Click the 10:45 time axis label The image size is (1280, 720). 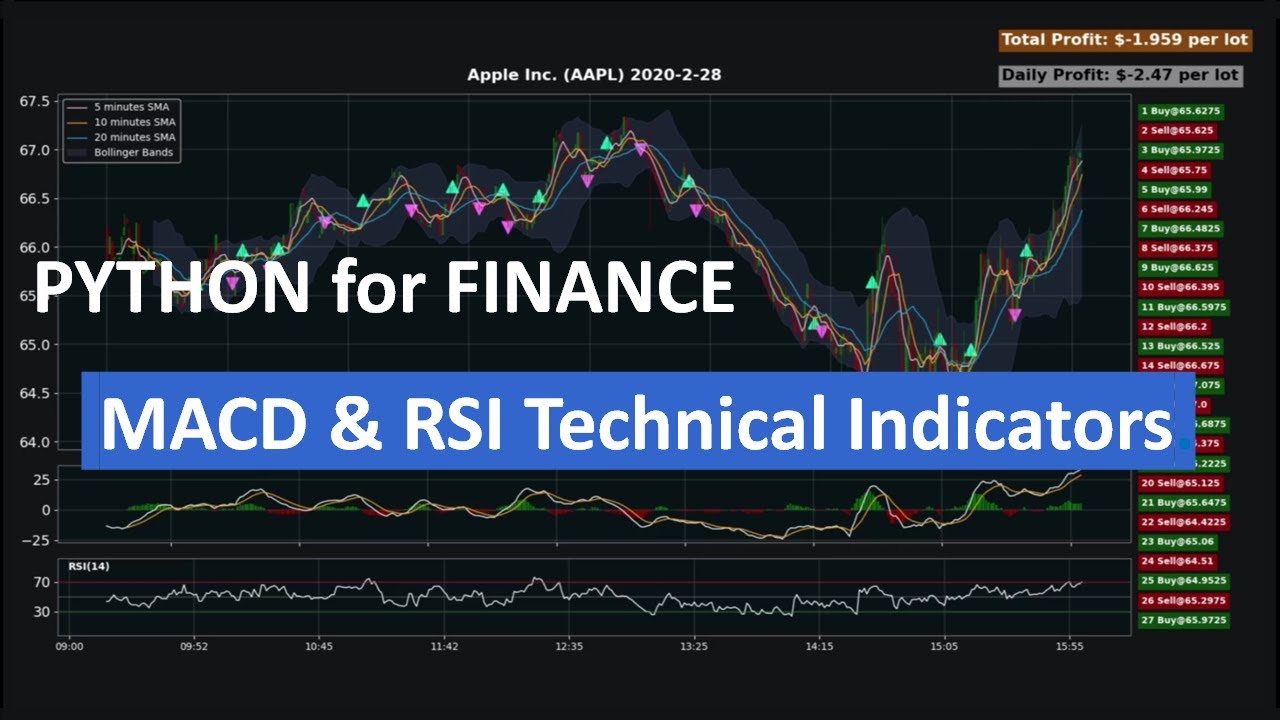tap(319, 647)
